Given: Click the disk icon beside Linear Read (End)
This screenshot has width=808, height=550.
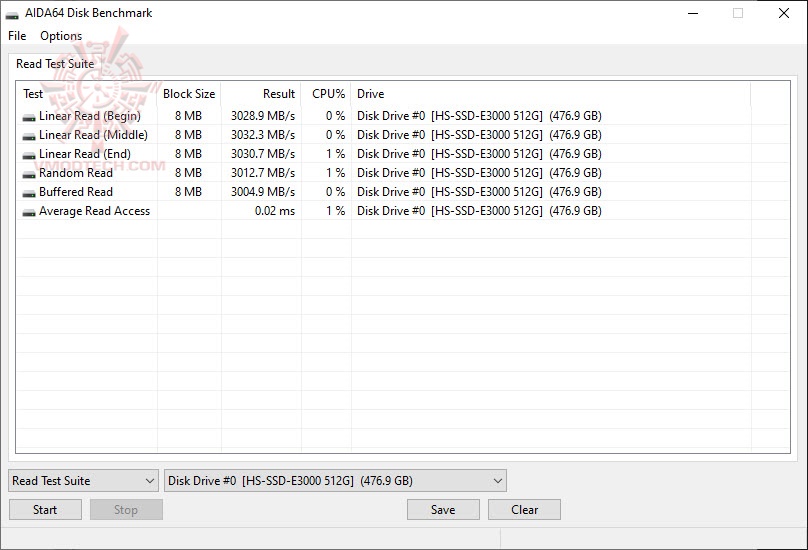Looking at the screenshot, I should click(x=29, y=156).
